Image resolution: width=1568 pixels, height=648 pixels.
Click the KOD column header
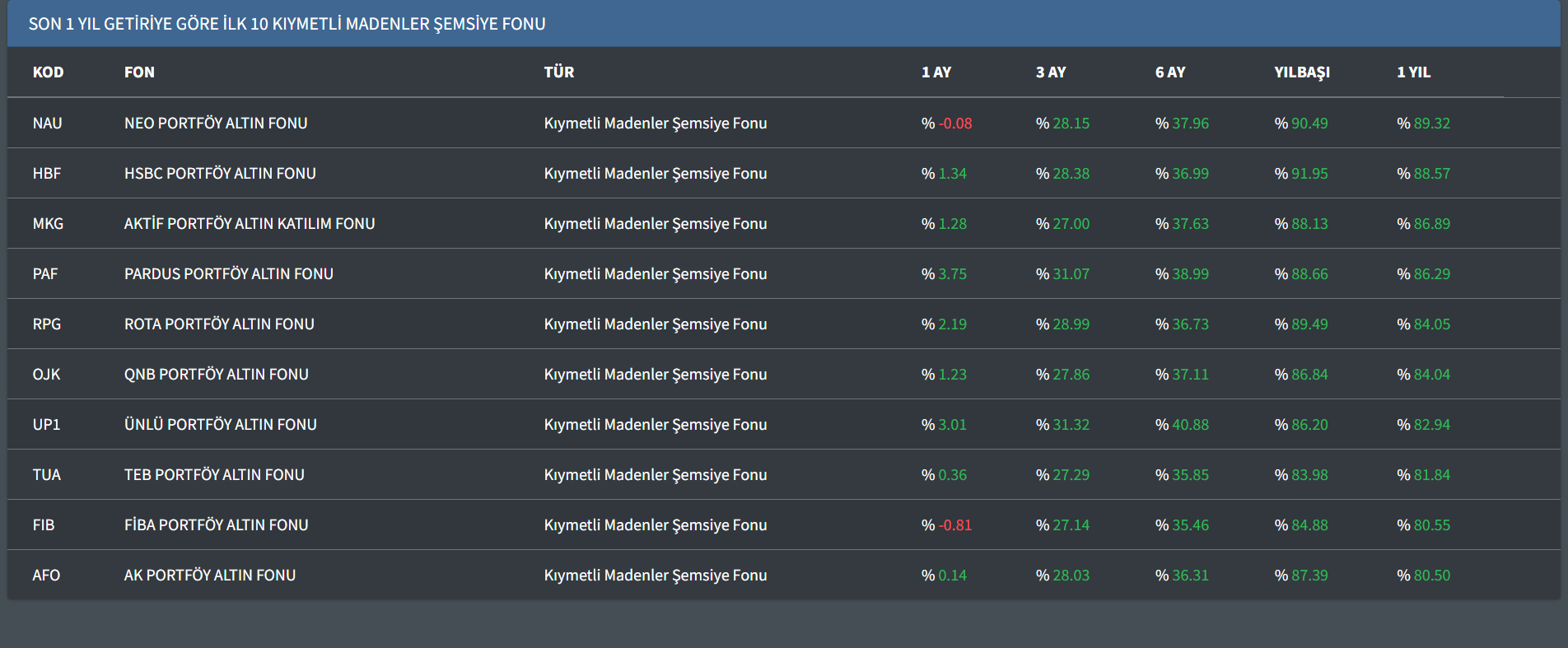pos(48,72)
